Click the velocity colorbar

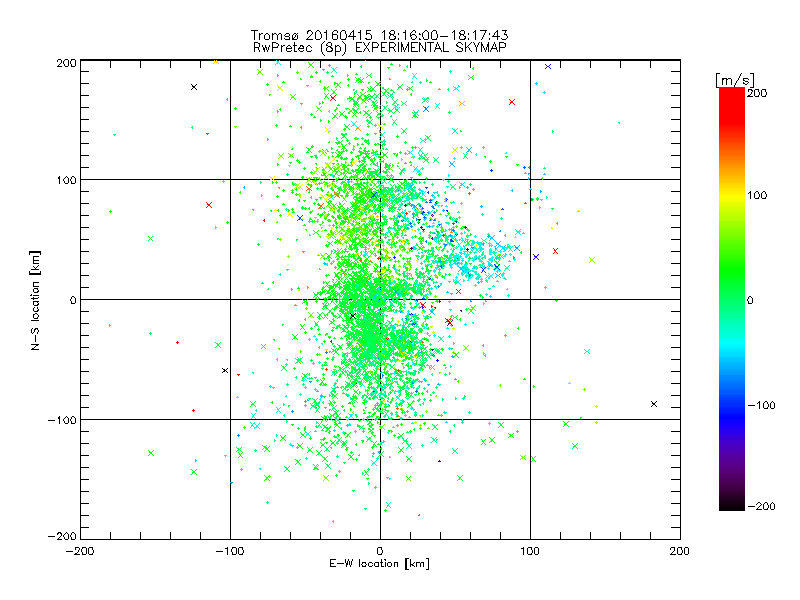(x=732, y=299)
